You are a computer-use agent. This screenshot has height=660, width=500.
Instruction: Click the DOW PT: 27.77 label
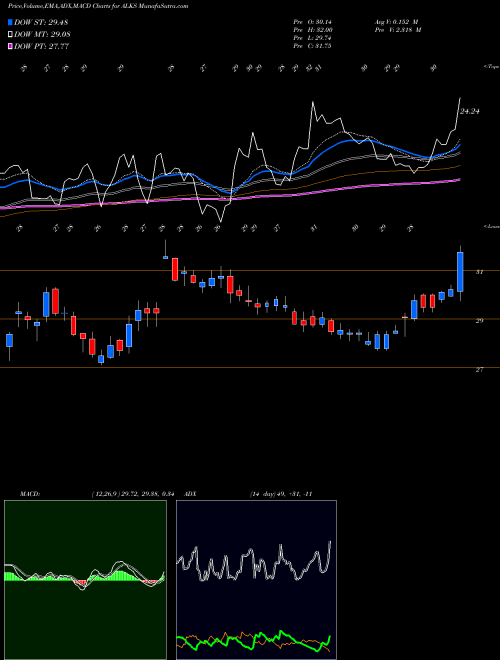[42, 47]
